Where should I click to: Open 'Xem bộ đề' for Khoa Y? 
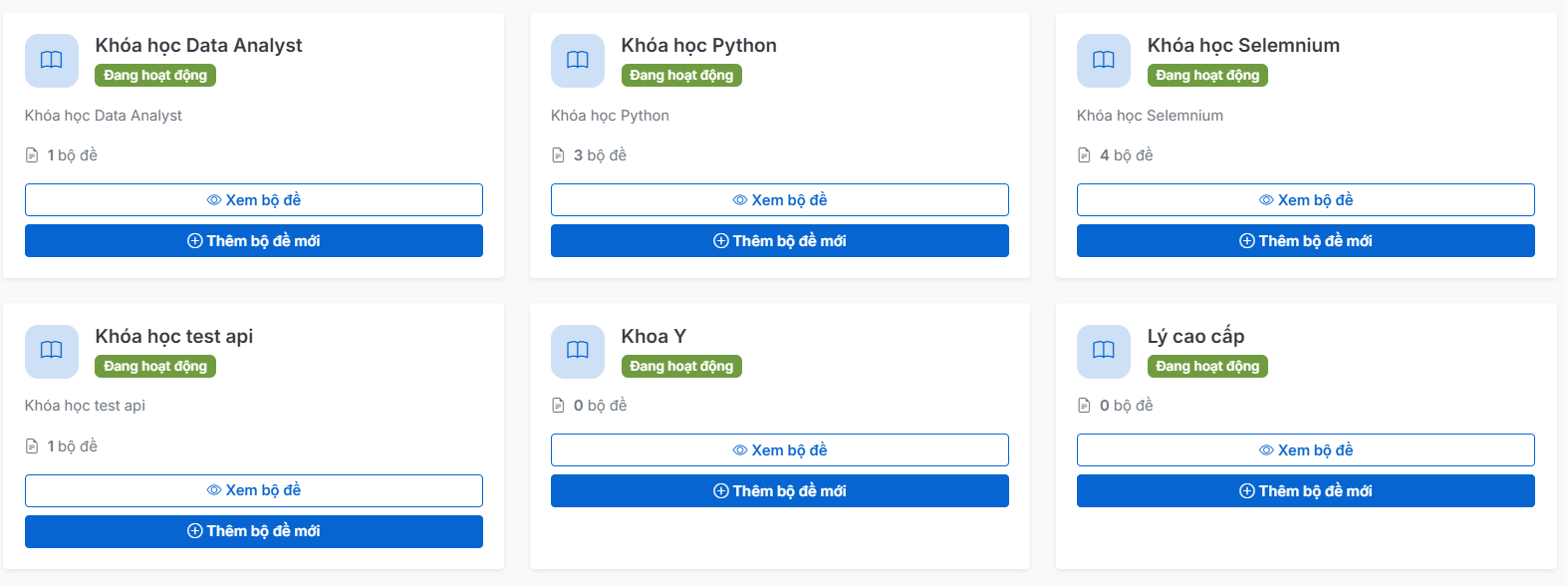click(x=780, y=450)
